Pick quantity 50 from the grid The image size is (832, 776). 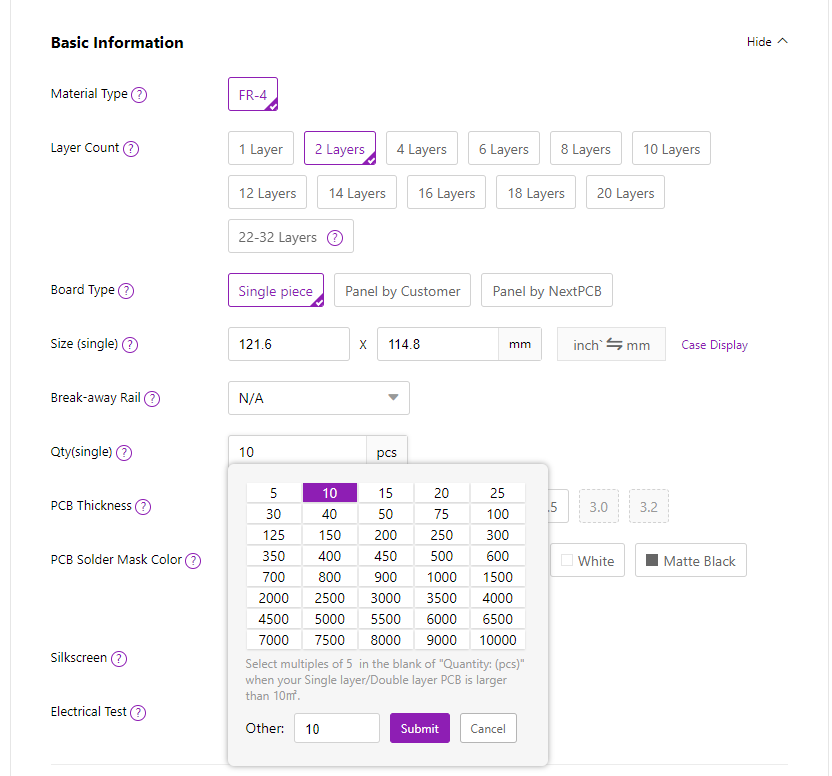point(385,514)
